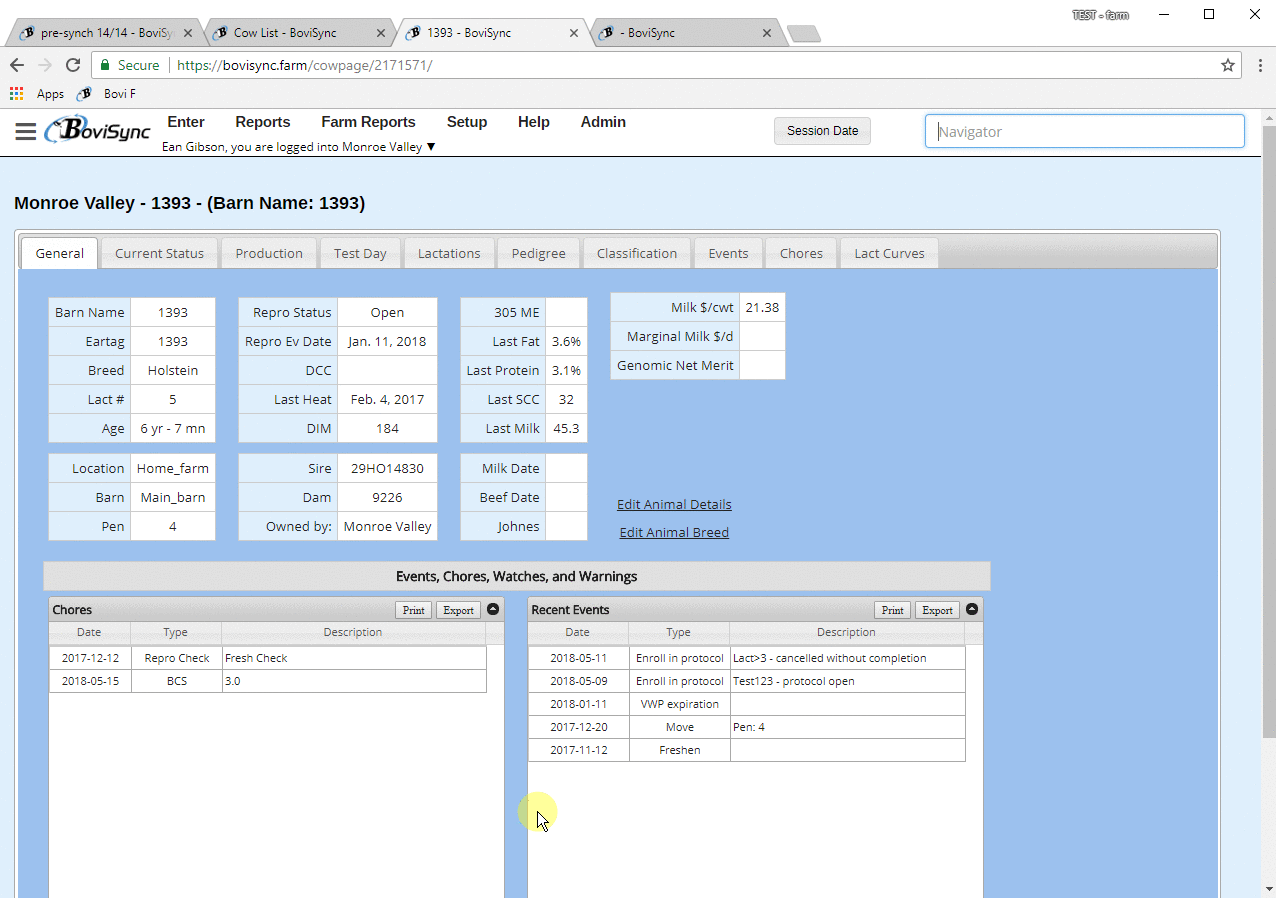
Task: Open a new browser tab
Action: point(804,34)
